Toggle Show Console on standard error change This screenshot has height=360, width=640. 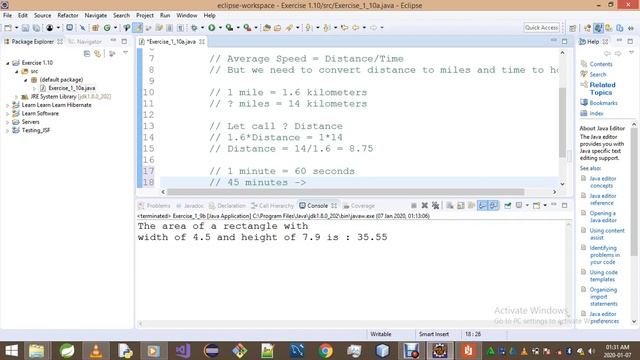click(x=493, y=205)
